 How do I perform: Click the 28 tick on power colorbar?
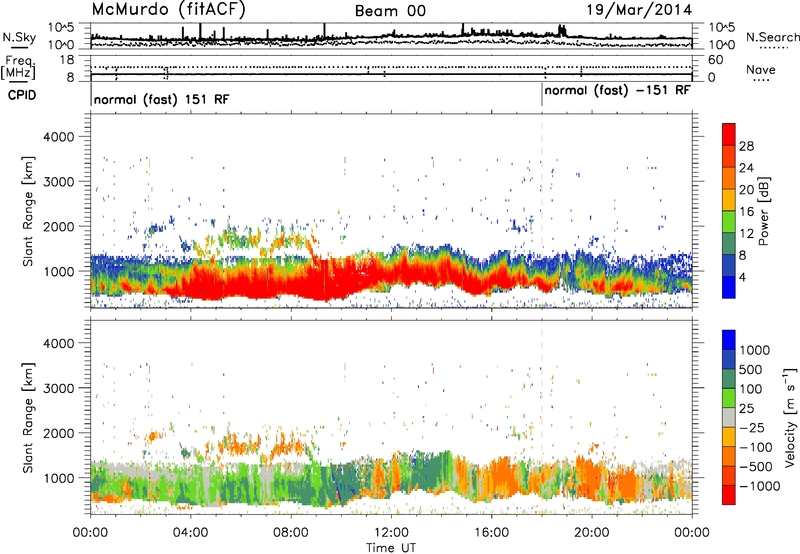click(x=746, y=146)
